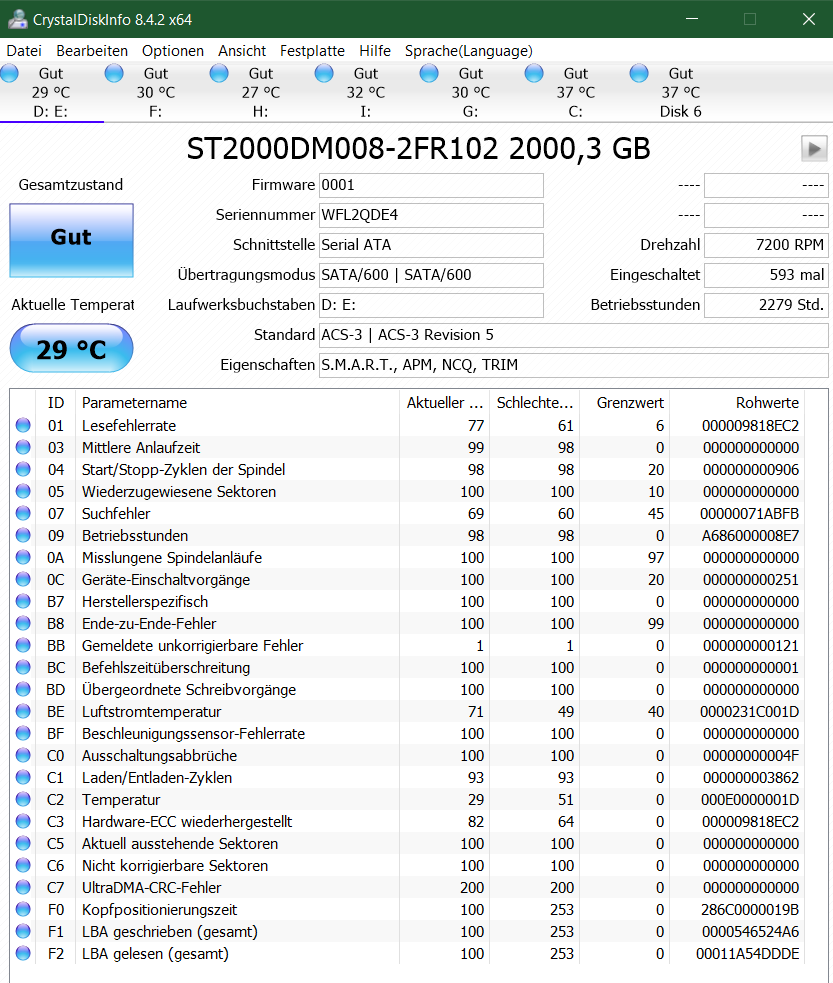Select the H: disk tab
The image size is (833, 983).
[x=261, y=92]
